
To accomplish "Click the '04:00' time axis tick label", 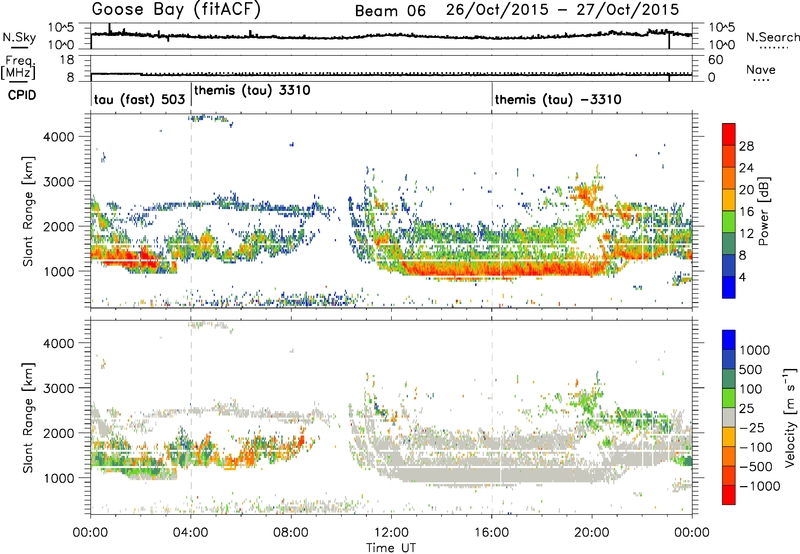I will 191,533.
